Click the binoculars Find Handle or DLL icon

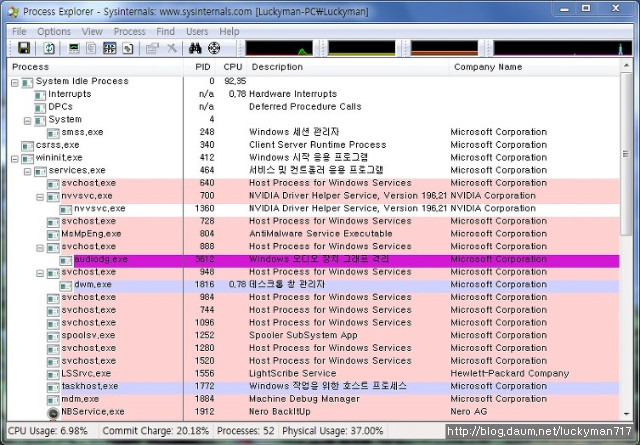point(195,48)
